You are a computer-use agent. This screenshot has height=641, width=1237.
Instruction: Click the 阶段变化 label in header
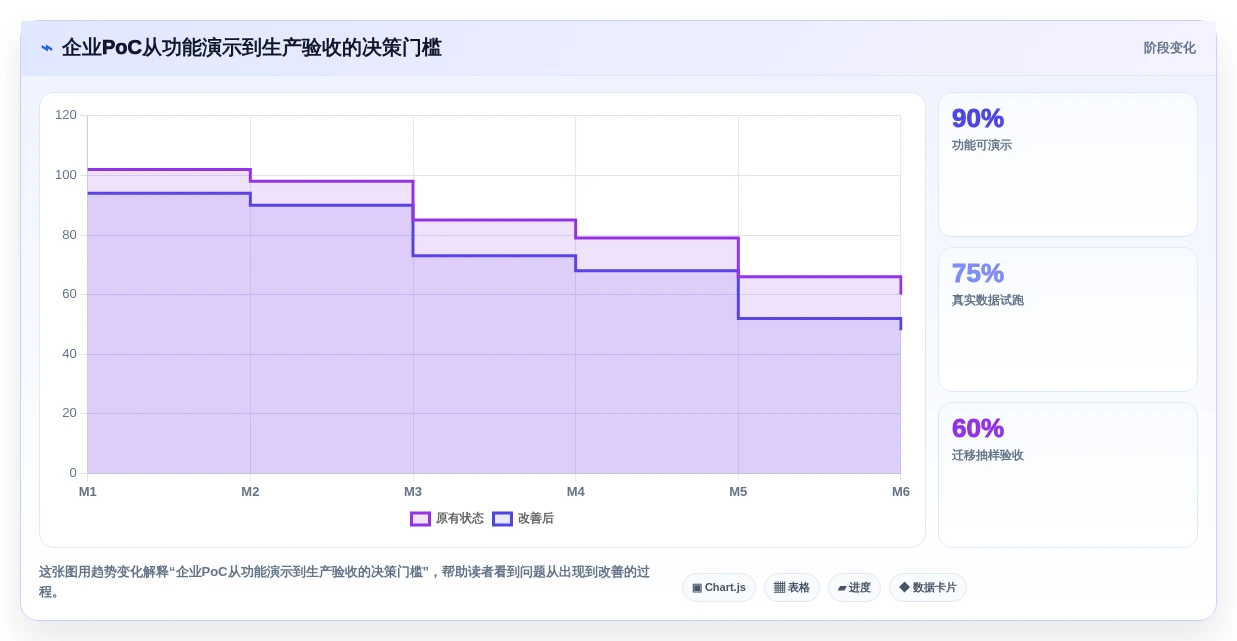1170,48
